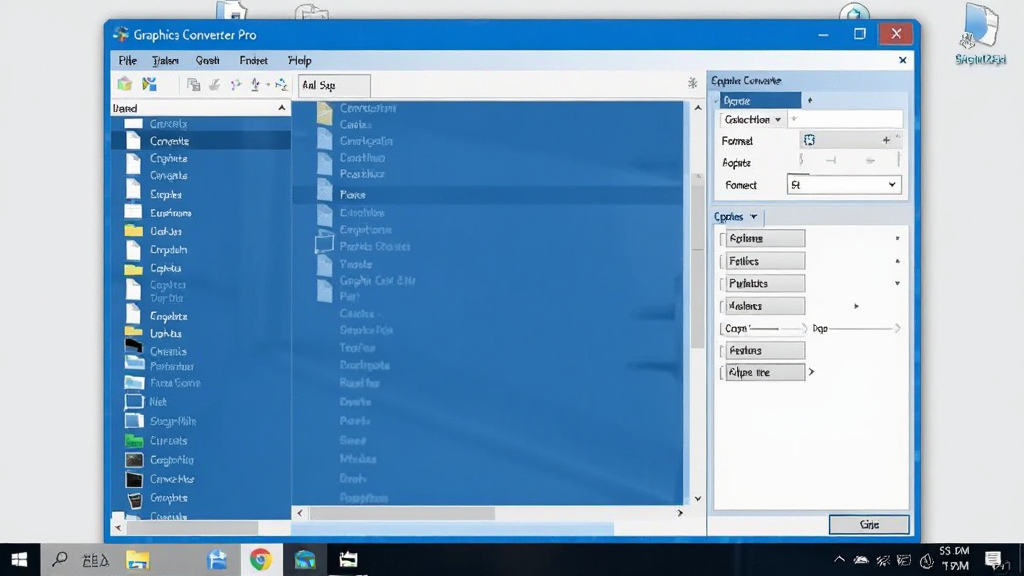Click the monitor icon beside Niel

pyautogui.click(x=134, y=402)
